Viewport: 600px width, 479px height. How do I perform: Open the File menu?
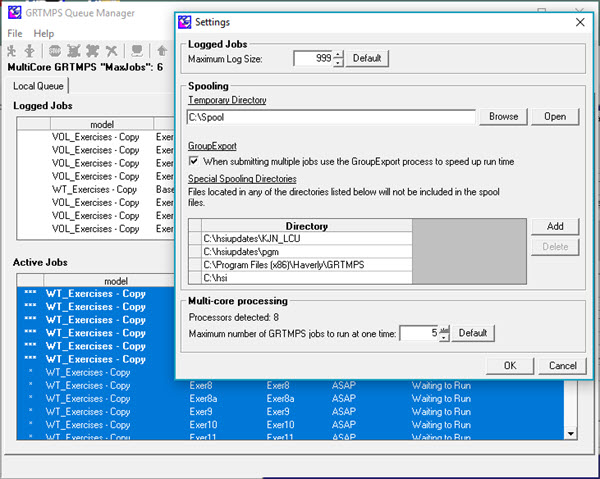pos(15,33)
